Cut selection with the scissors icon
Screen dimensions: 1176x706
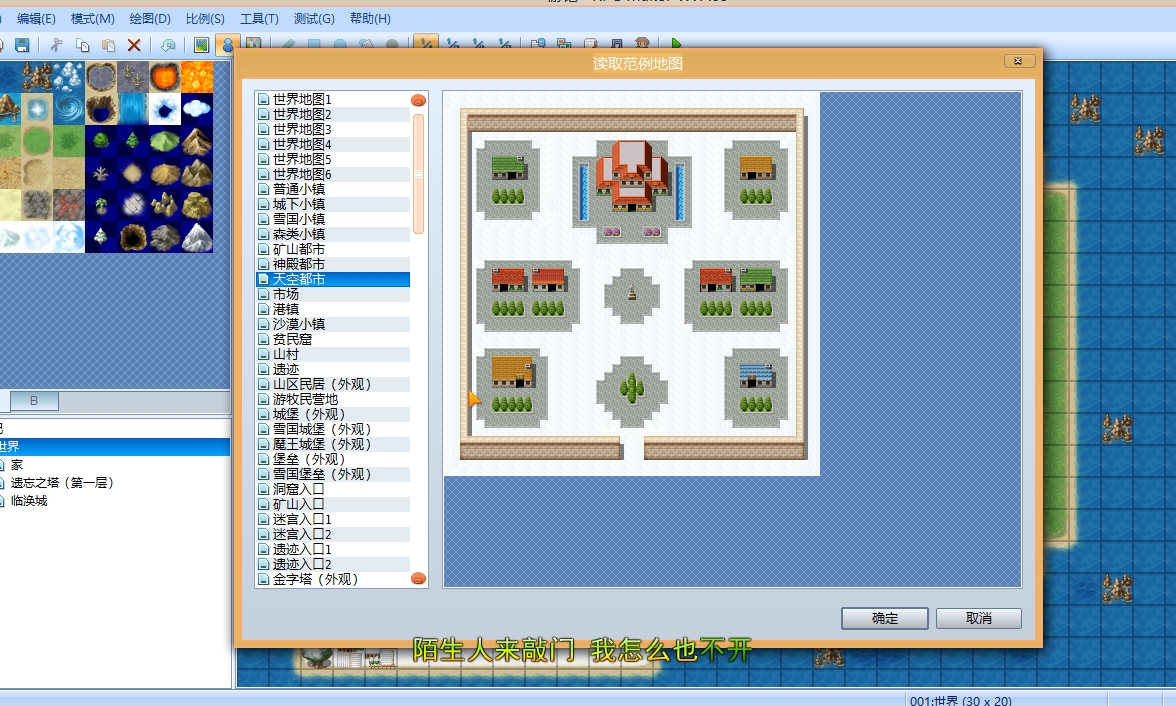point(56,45)
